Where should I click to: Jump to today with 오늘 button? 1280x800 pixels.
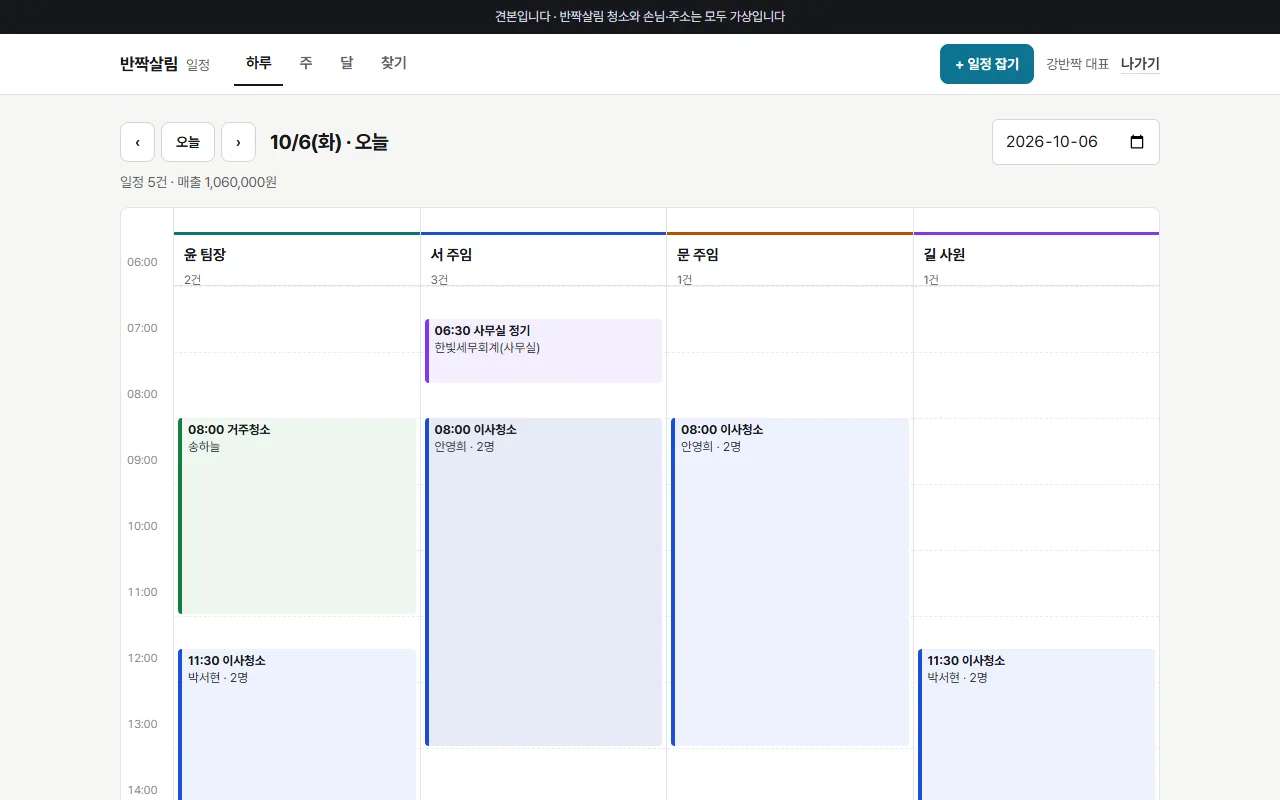coord(188,142)
